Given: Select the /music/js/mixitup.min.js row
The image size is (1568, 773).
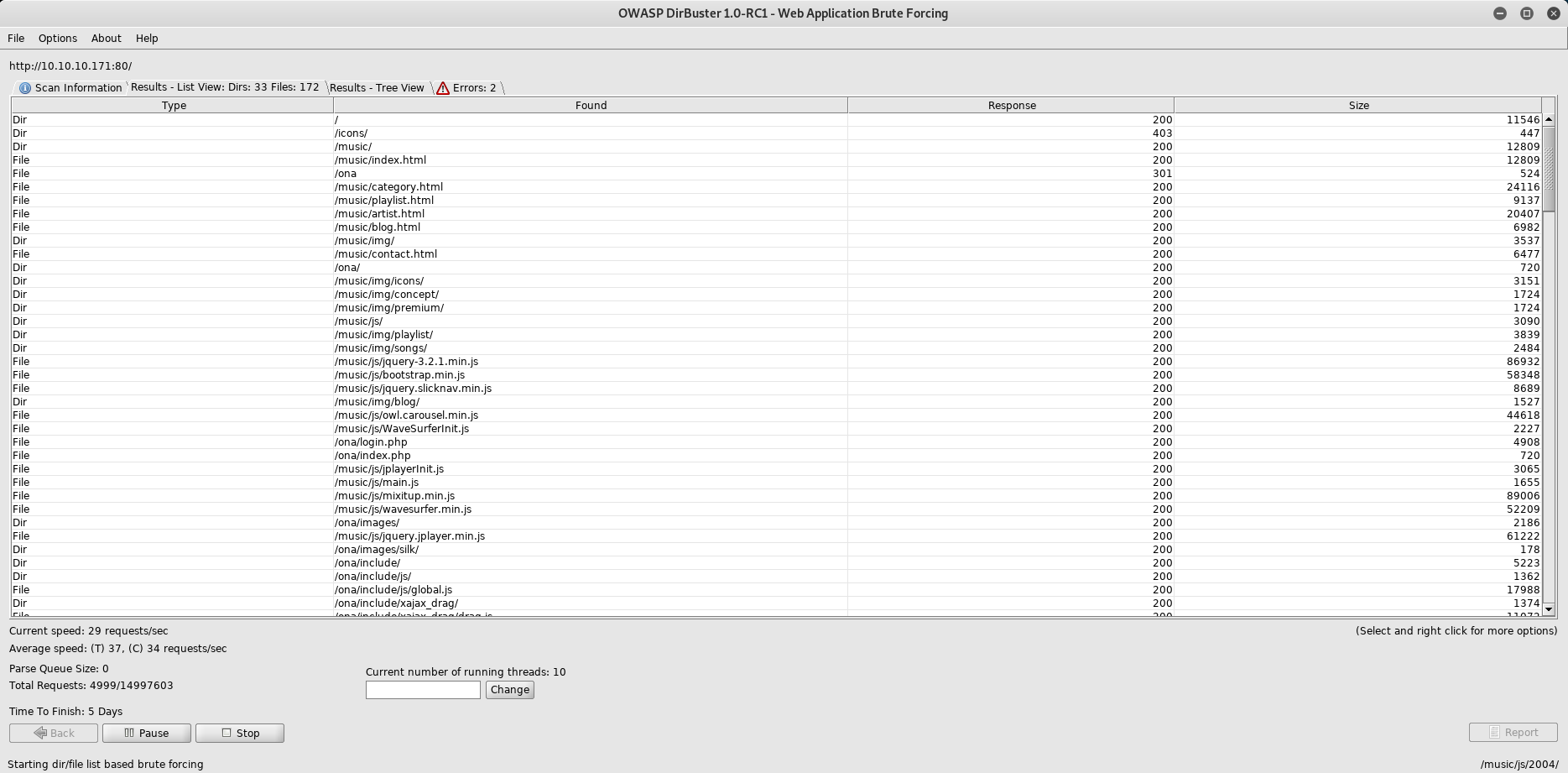Looking at the screenshot, I should pos(776,495).
